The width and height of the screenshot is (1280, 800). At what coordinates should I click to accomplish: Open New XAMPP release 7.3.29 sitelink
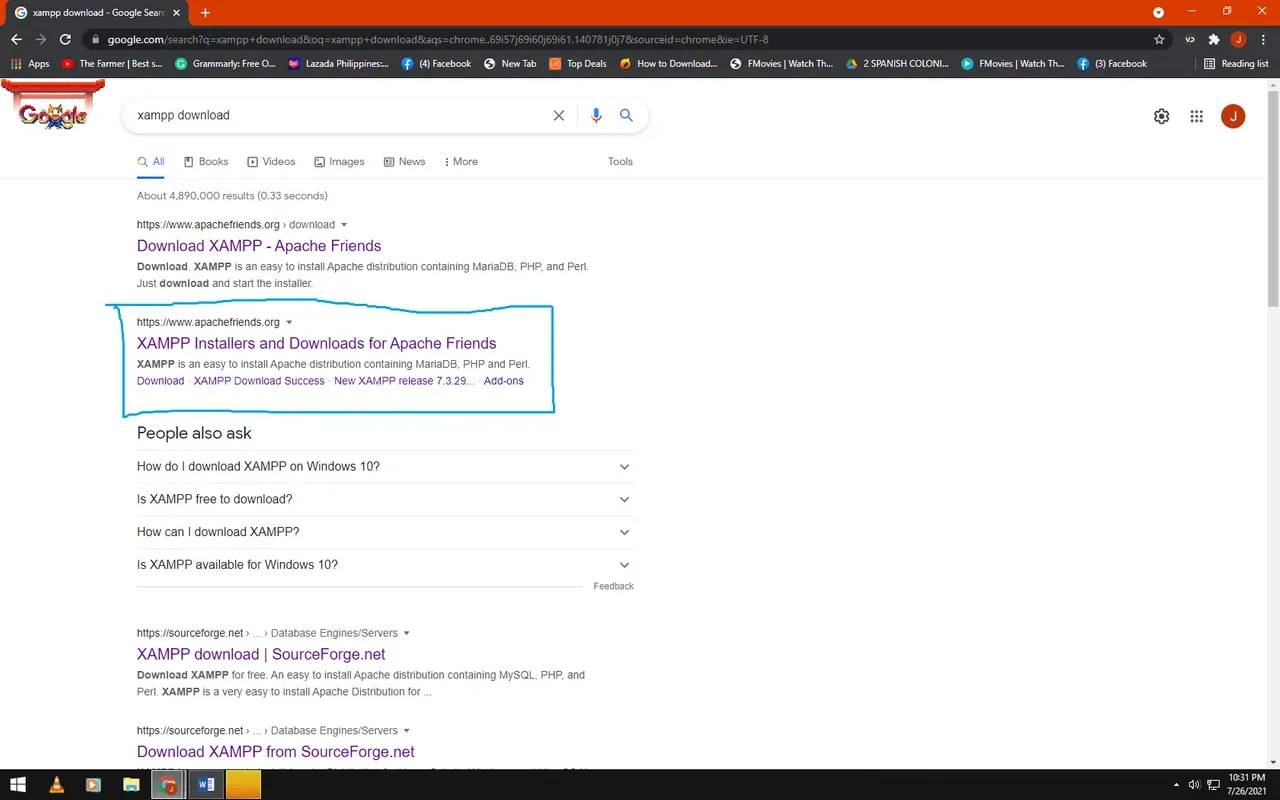404,381
